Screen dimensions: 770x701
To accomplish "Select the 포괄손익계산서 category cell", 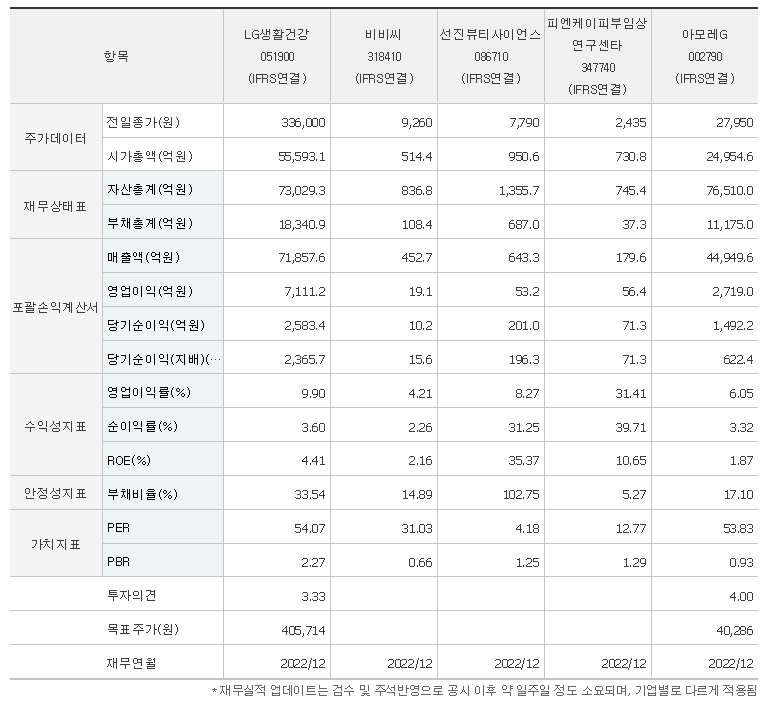I will click(55, 308).
